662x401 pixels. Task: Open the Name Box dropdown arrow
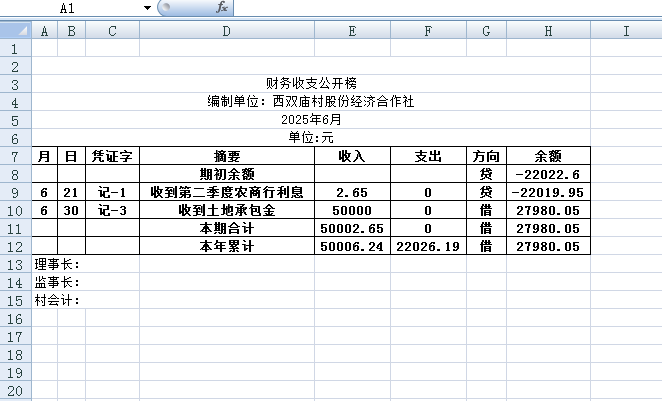pyautogui.click(x=147, y=8)
